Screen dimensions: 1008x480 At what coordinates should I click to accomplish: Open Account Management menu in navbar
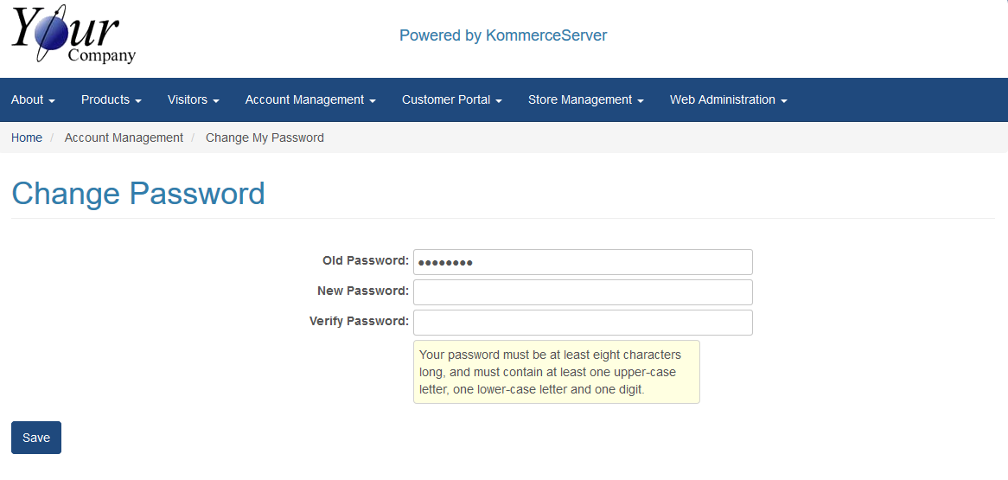point(310,100)
